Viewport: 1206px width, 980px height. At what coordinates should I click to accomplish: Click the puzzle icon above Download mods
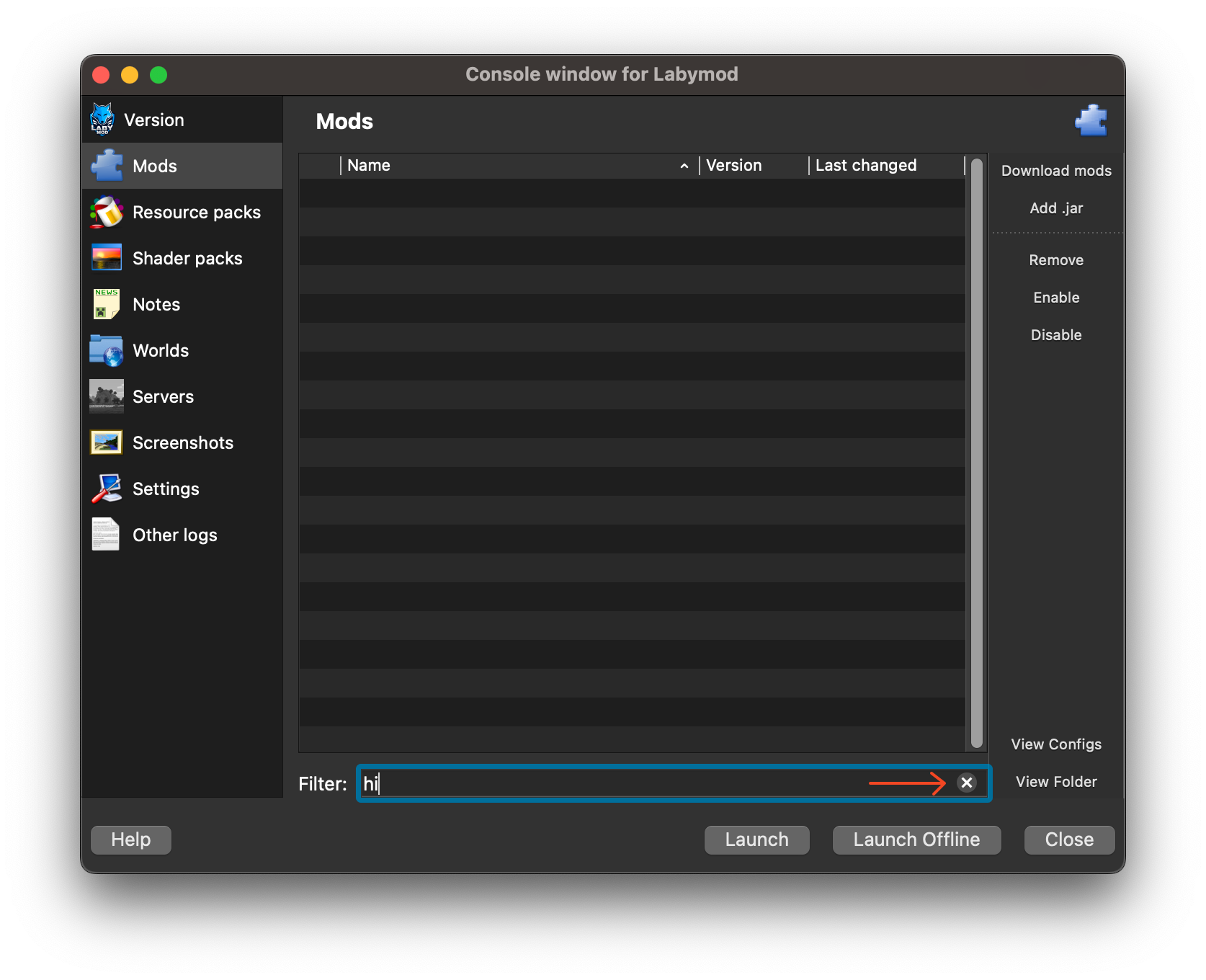tap(1091, 120)
